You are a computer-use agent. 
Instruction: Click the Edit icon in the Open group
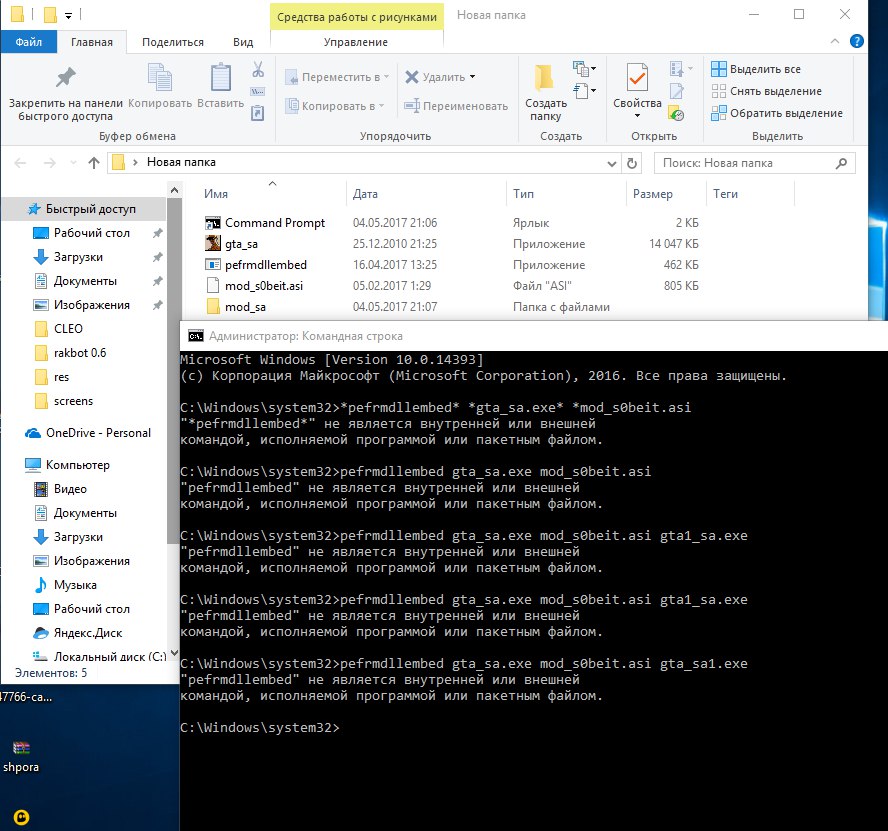[676, 91]
